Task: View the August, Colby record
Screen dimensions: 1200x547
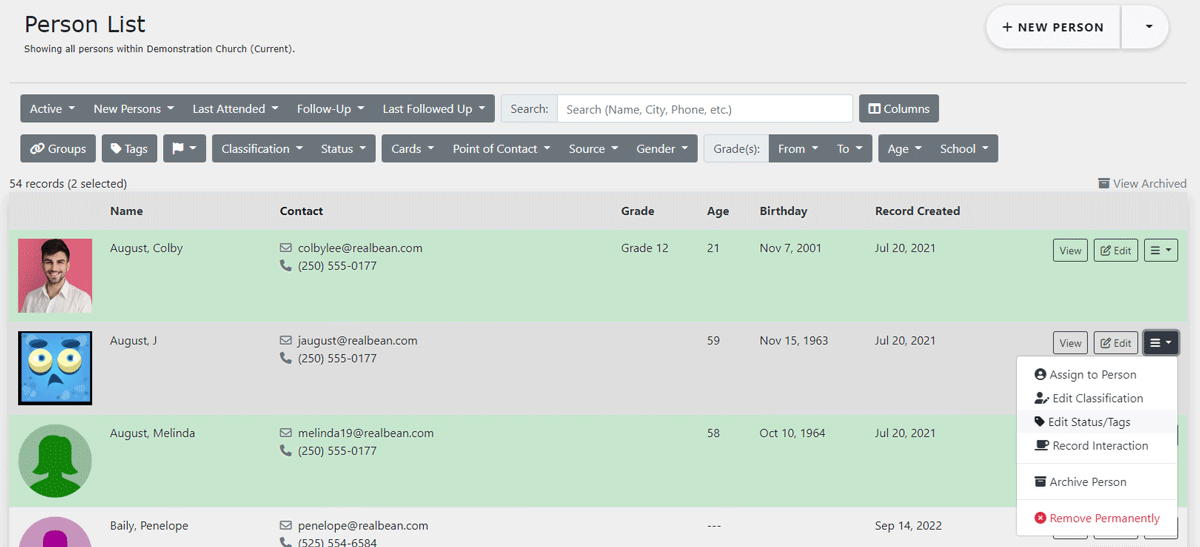Action: click(x=1070, y=250)
